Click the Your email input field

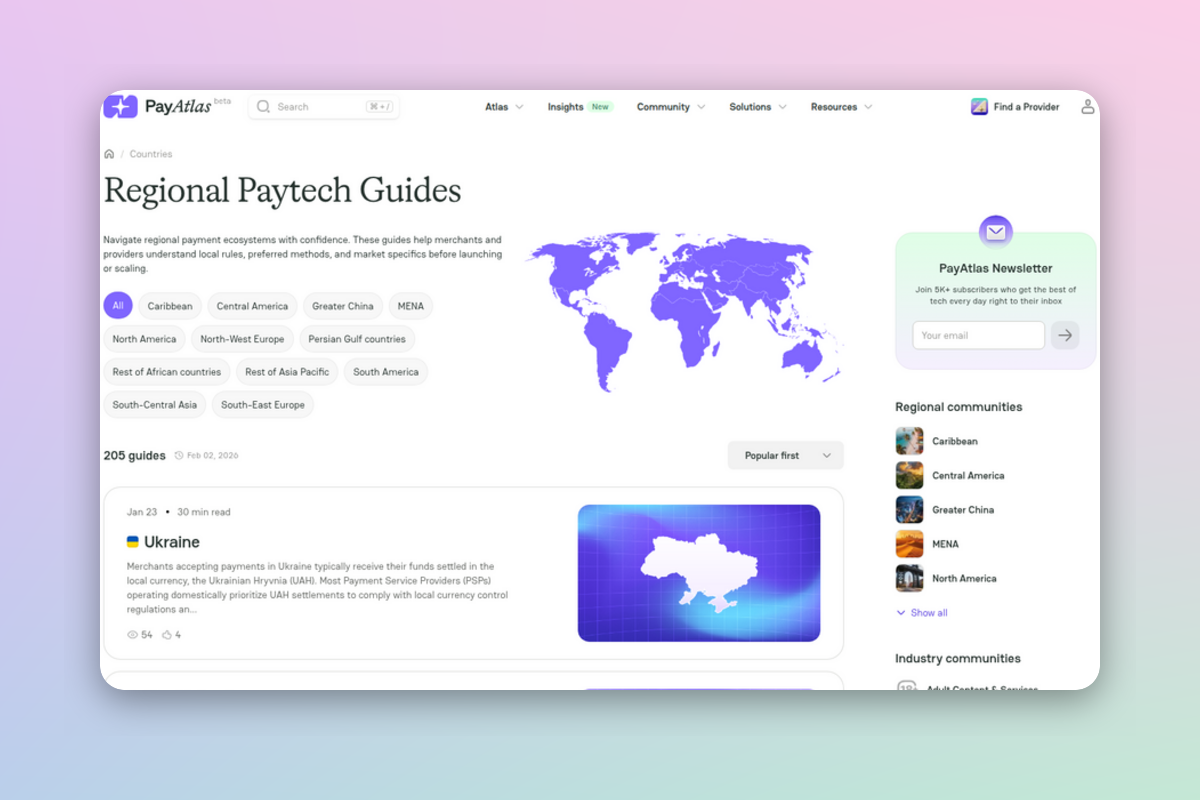(x=979, y=335)
